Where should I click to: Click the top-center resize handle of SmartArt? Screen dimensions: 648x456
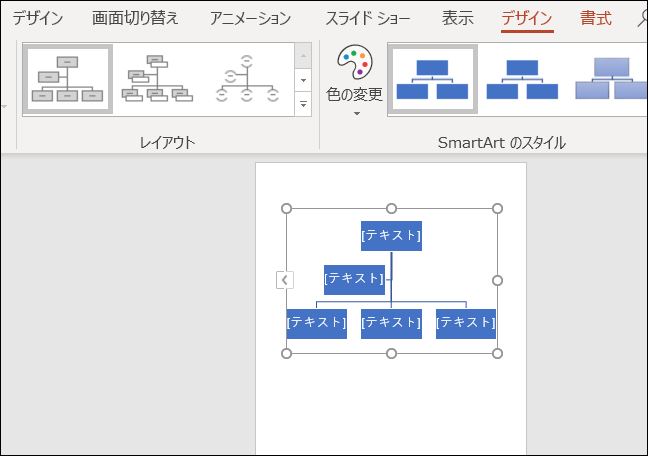(x=391, y=208)
